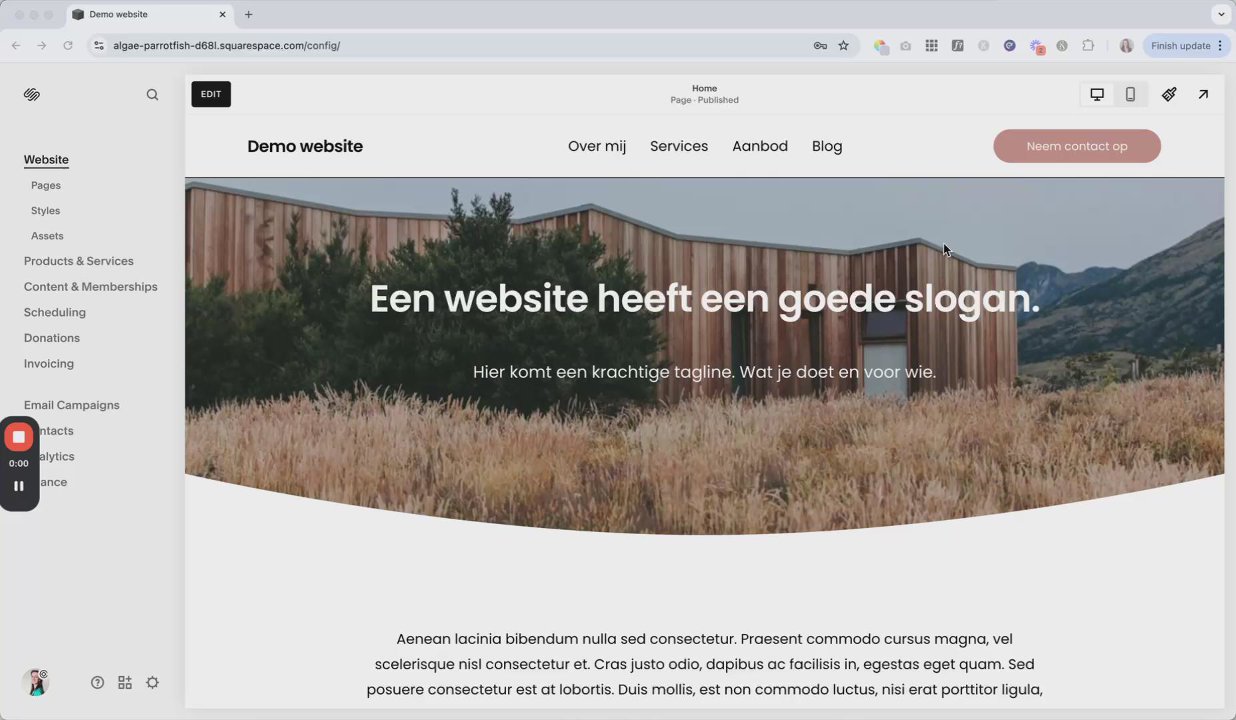
Task: Open Assets in sidebar
Action: coord(47,236)
